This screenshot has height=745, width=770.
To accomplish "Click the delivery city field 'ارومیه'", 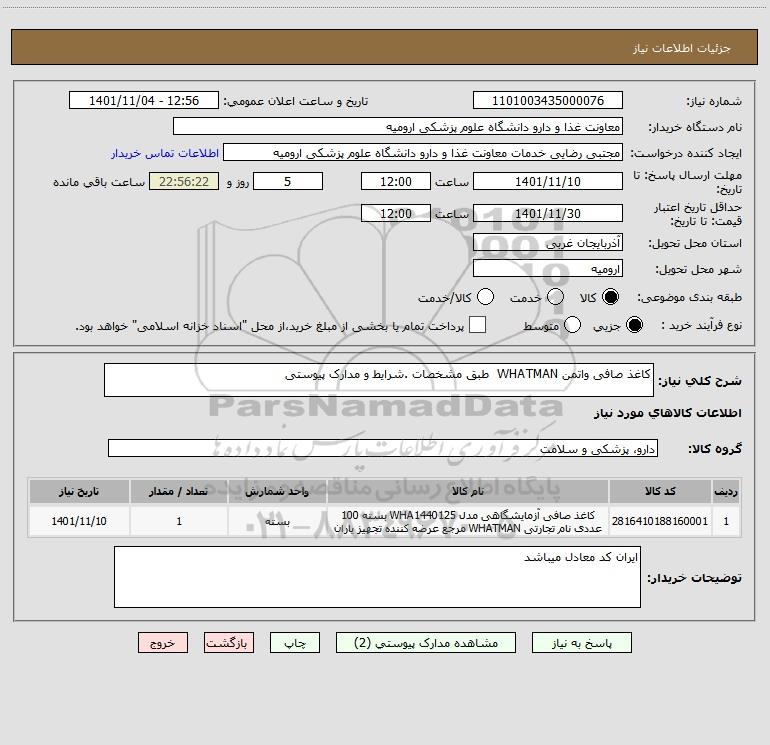I will point(547,269).
